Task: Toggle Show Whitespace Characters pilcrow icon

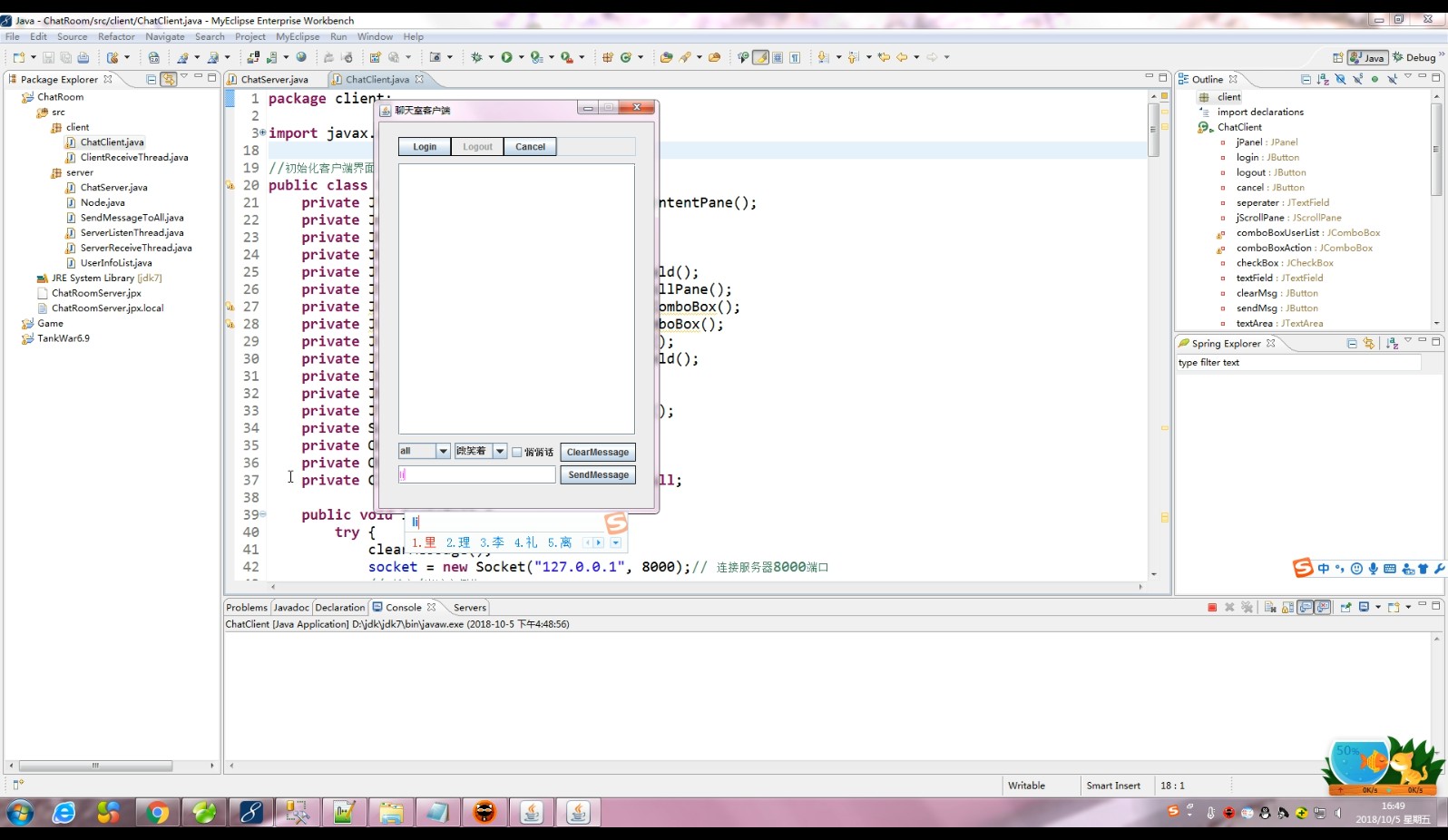Action: [795, 57]
